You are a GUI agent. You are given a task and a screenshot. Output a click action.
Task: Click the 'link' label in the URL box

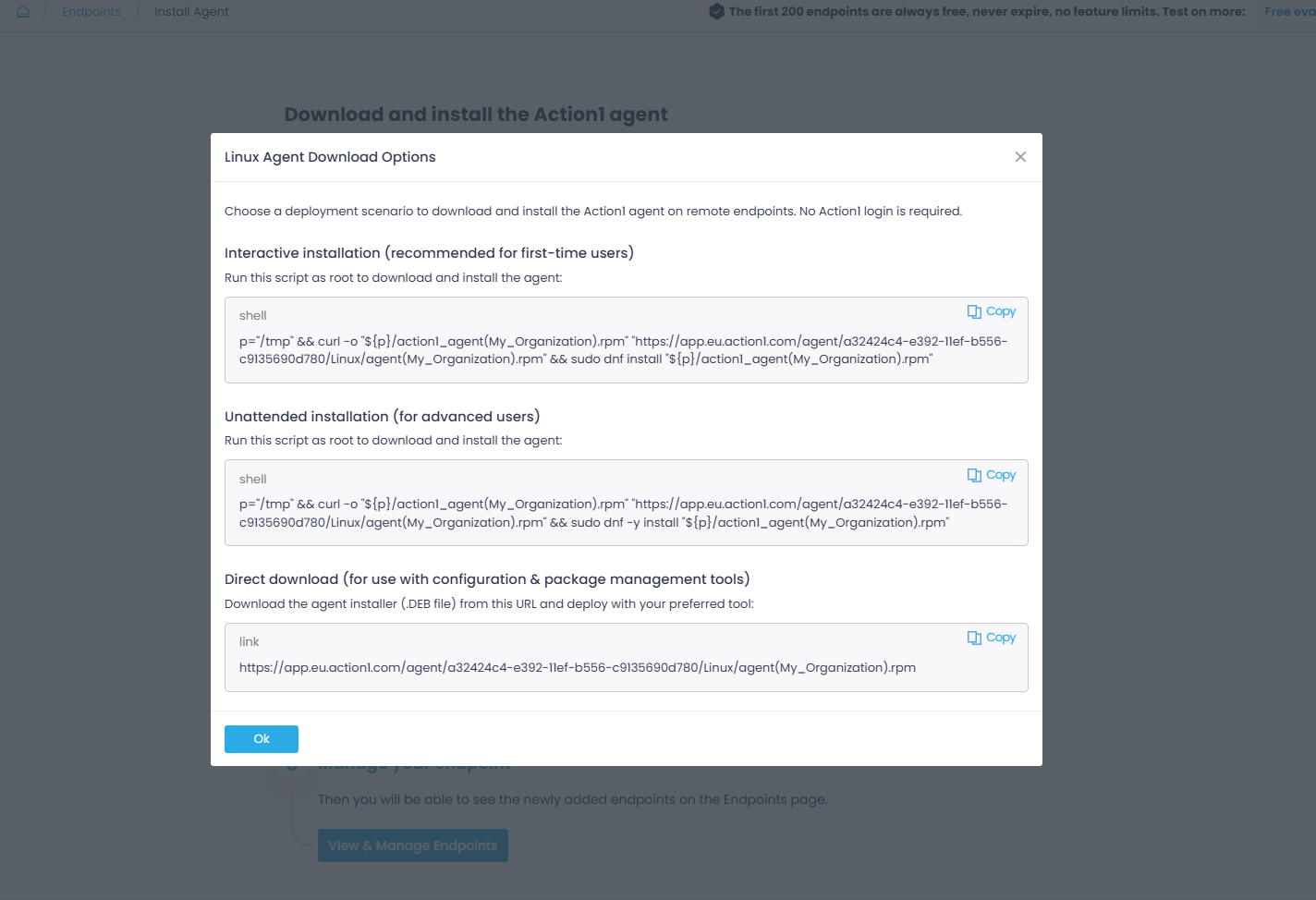(250, 642)
